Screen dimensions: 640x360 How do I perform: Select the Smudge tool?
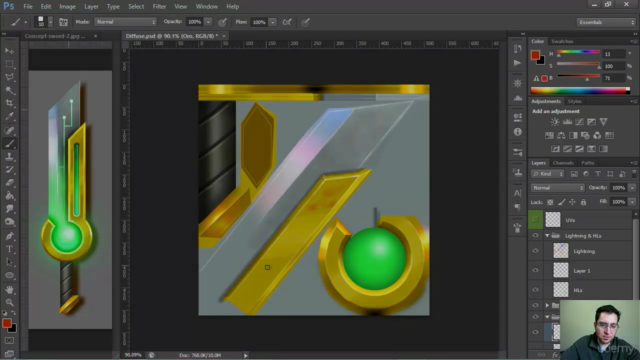click(x=9, y=209)
